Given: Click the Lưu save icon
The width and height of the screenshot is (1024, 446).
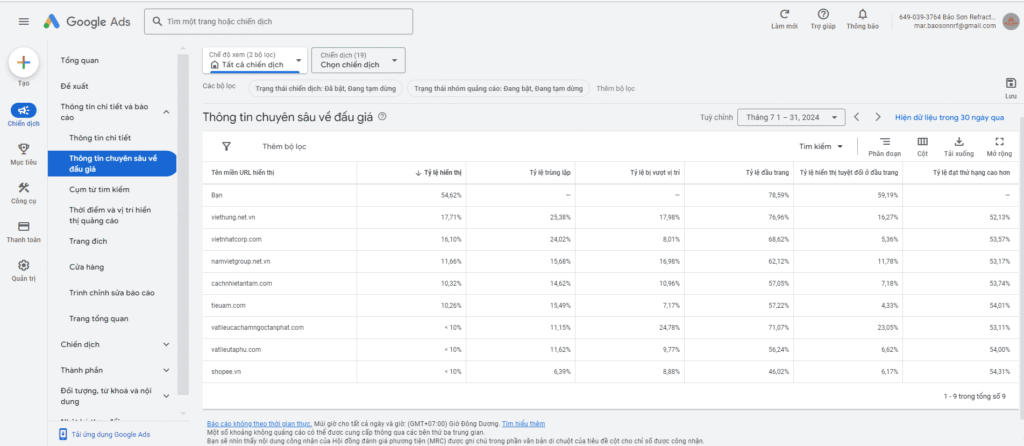Looking at the screenshot, I should point(1011,83).
